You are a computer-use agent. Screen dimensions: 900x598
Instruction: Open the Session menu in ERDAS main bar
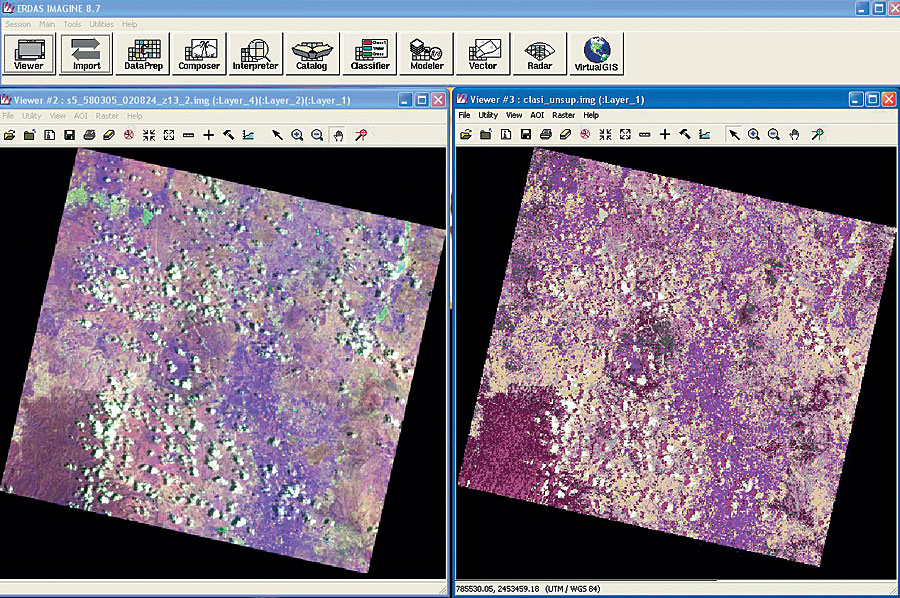18,24
